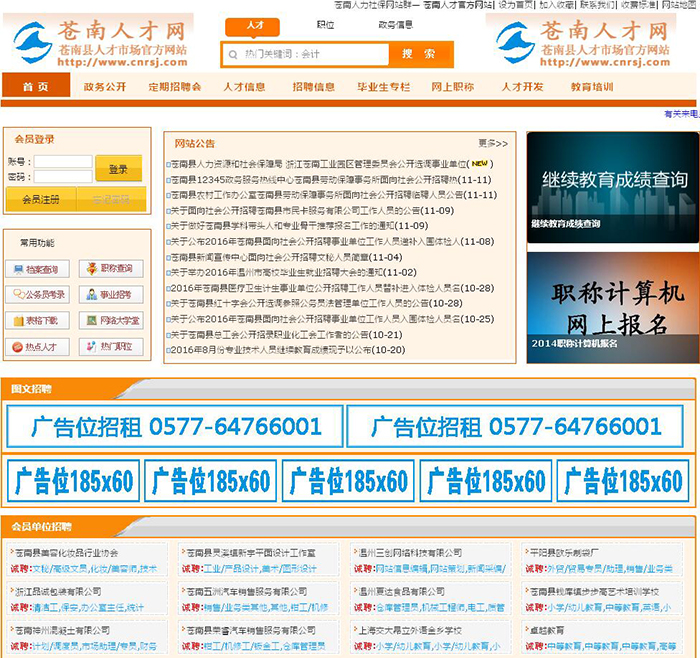
Task: Open 上海交大昂立外语金乡学校 listing
Action: pos(410,630)
